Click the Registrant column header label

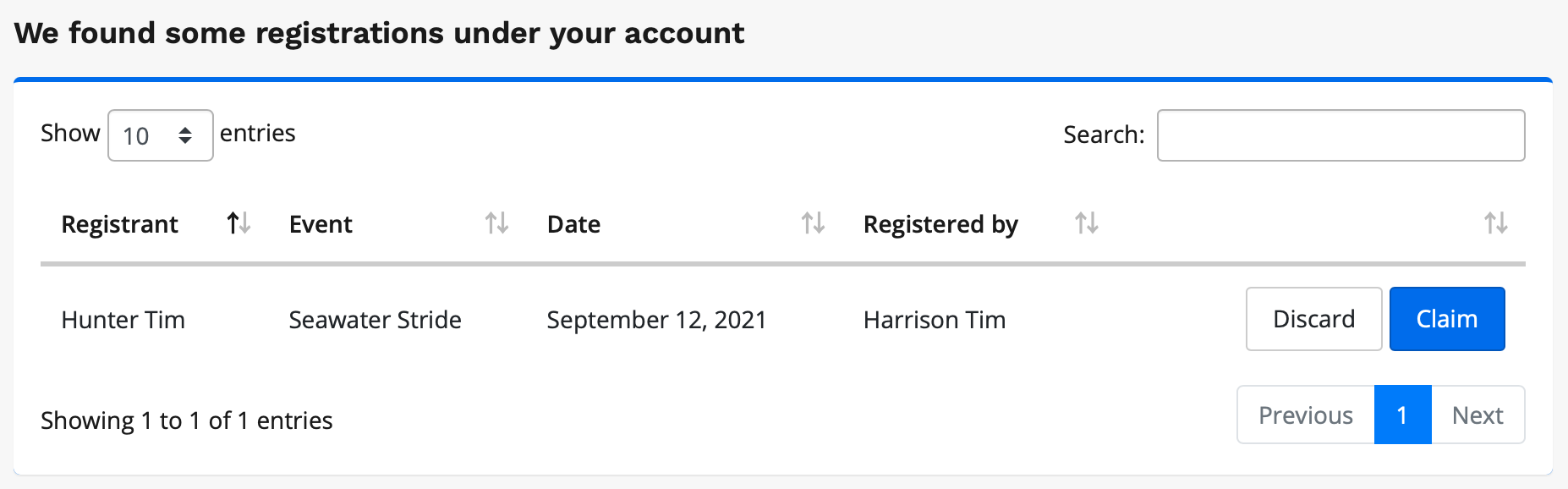point(119,224)
